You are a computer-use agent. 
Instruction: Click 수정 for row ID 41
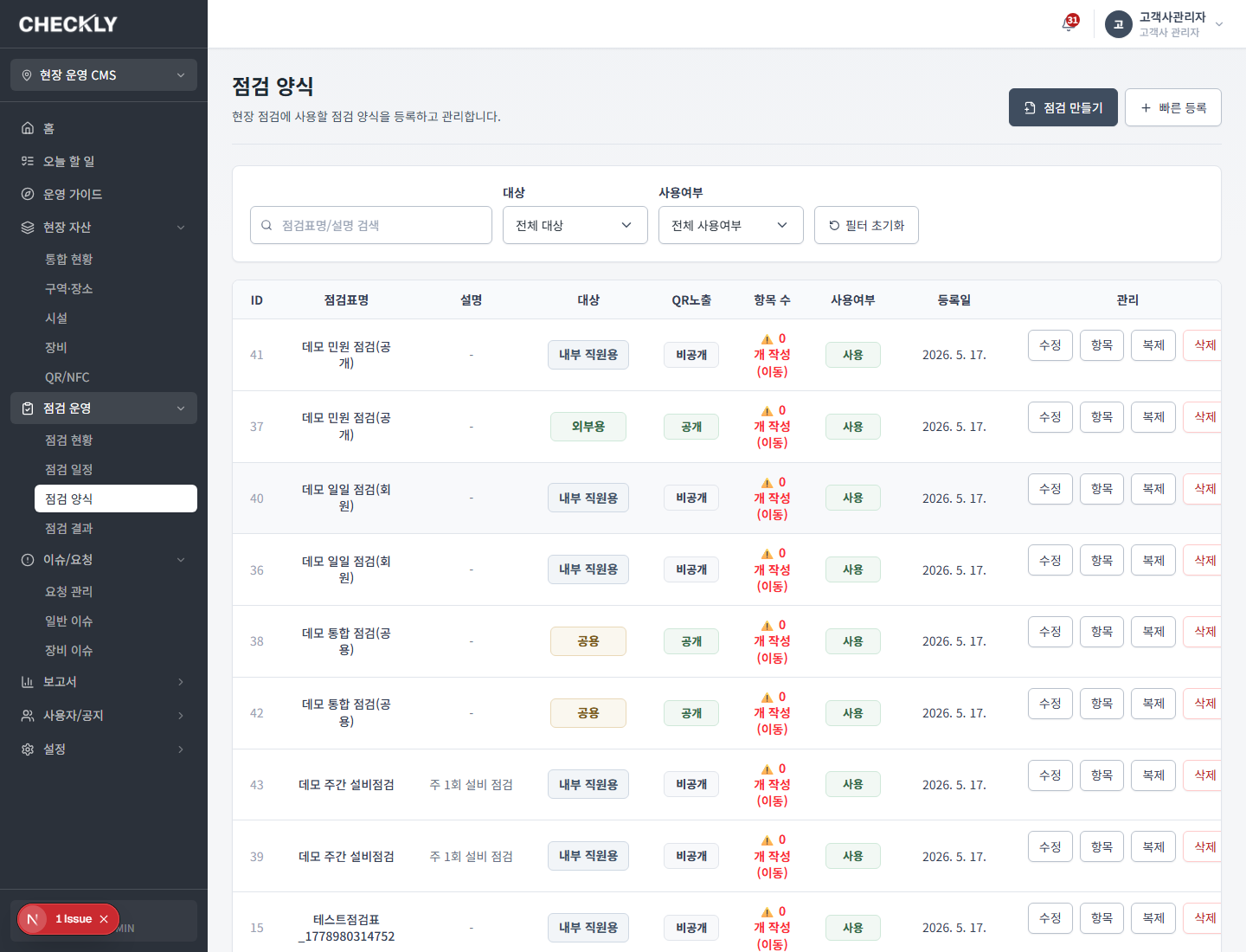pos(1050,345)
